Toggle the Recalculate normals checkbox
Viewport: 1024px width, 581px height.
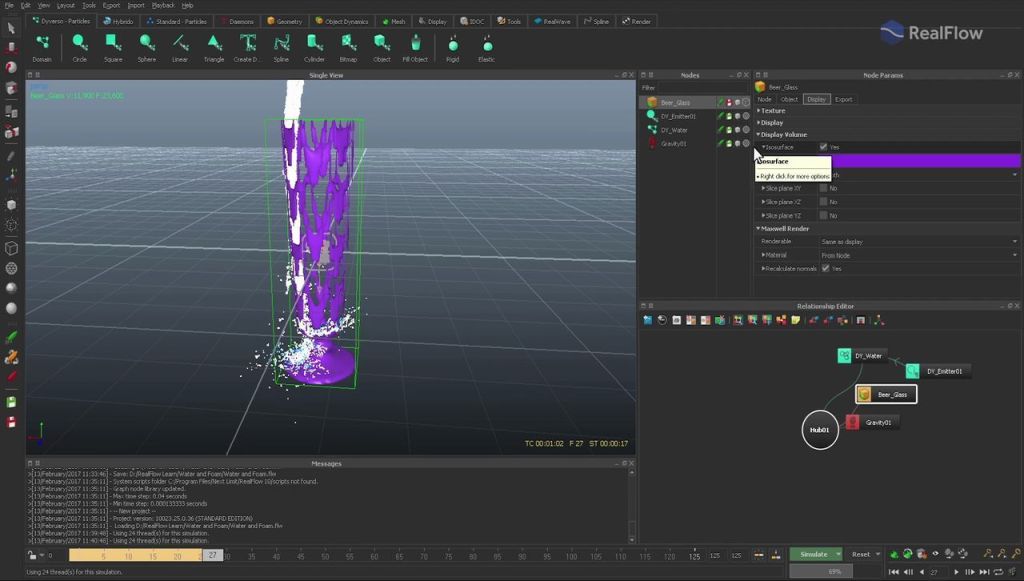(823, 268)
